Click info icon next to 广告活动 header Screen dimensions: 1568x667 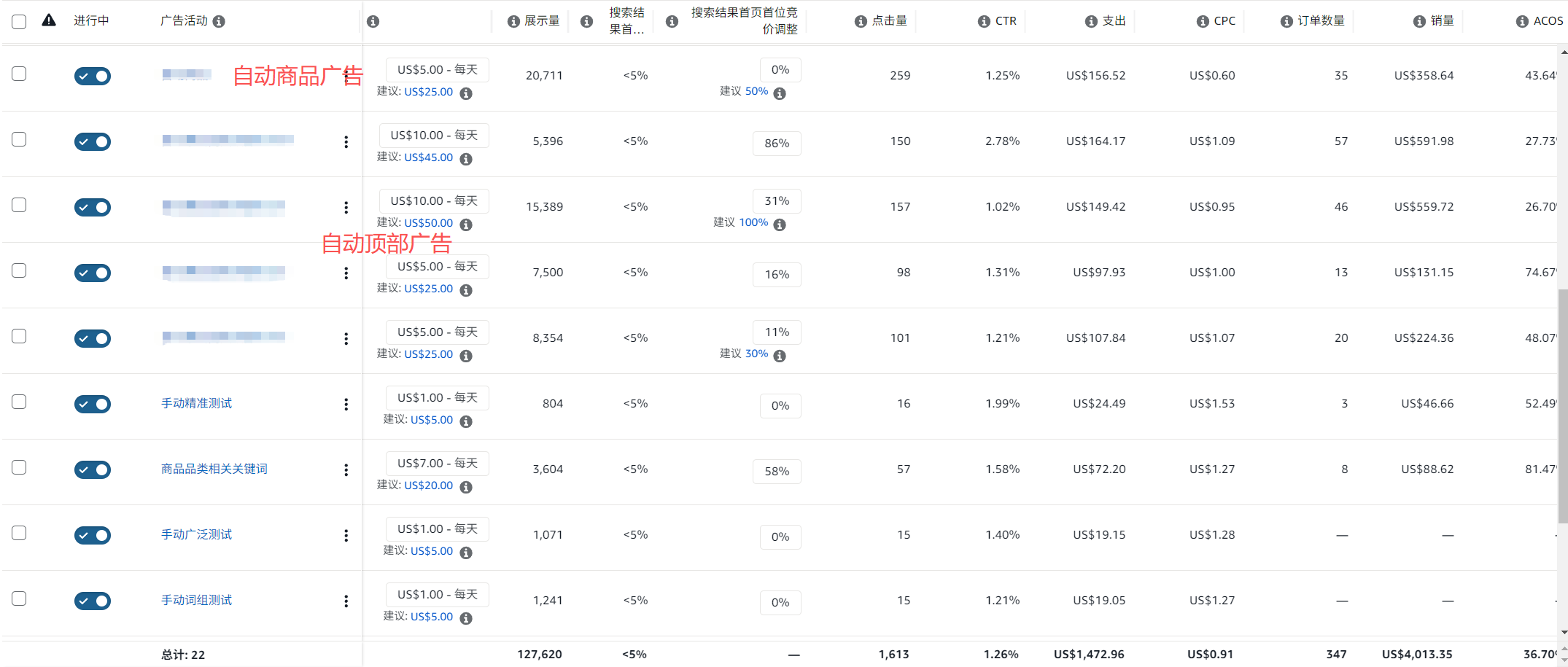pyautogui.click(x=219, y=21)
